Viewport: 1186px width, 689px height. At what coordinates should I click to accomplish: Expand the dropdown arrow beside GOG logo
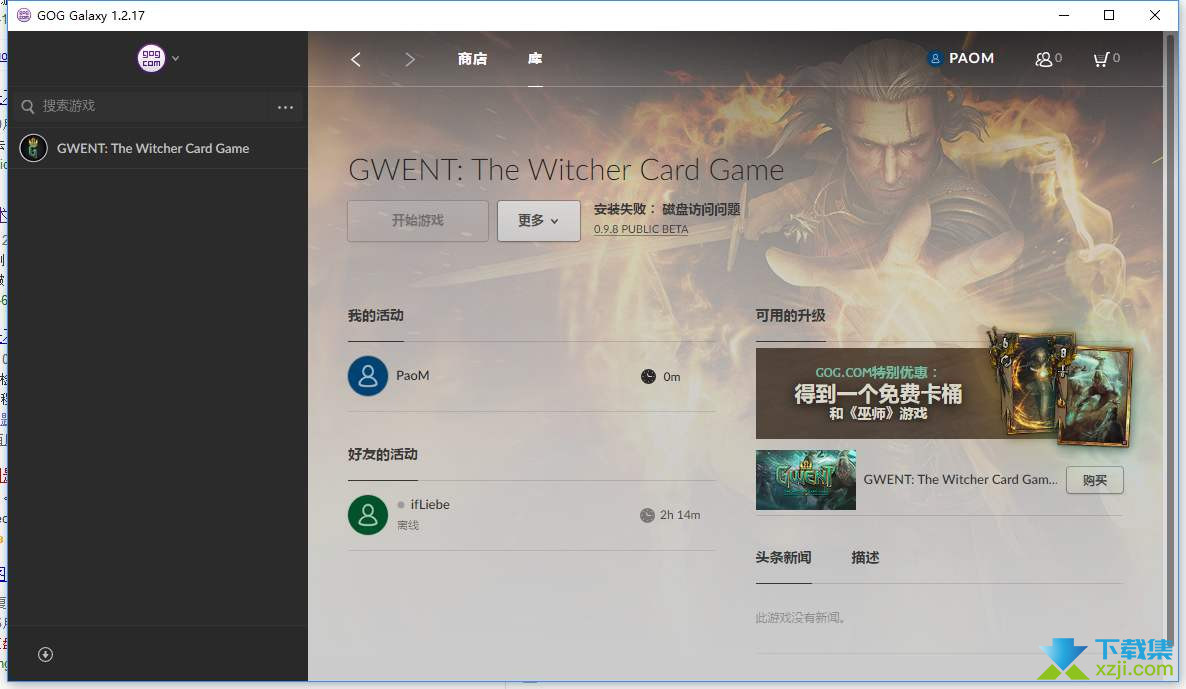tap(175, 58)
